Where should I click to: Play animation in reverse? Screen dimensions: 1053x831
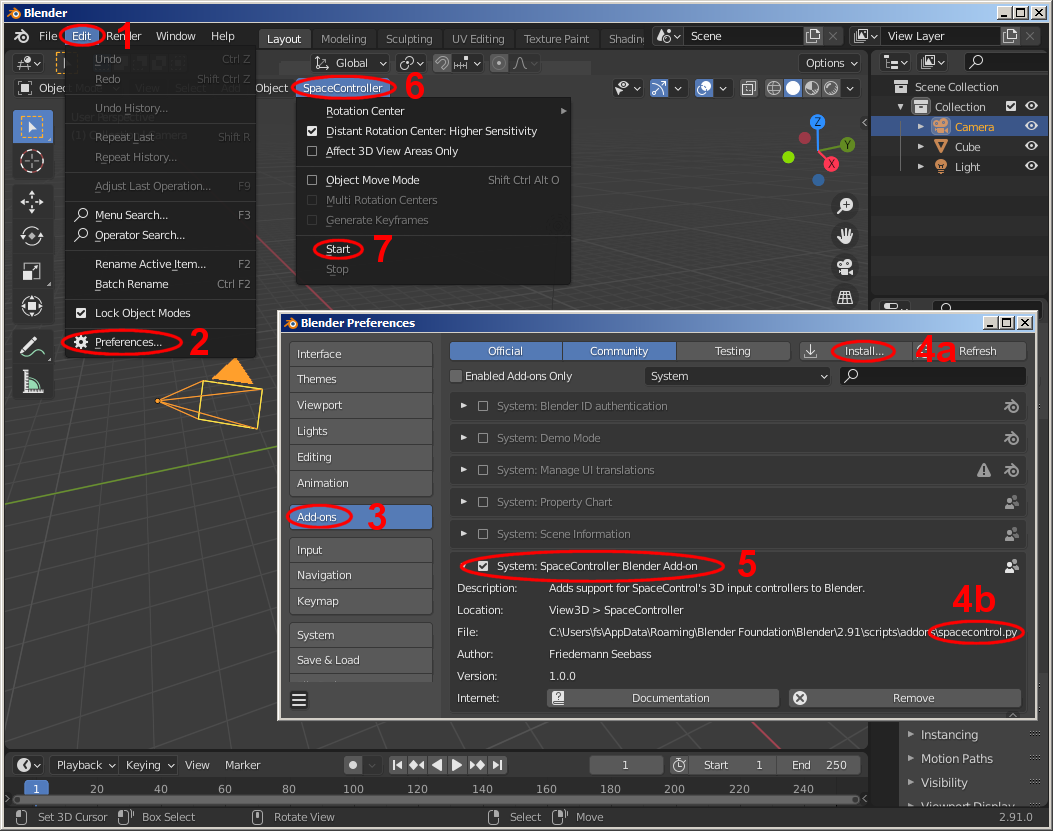(437, 764)
